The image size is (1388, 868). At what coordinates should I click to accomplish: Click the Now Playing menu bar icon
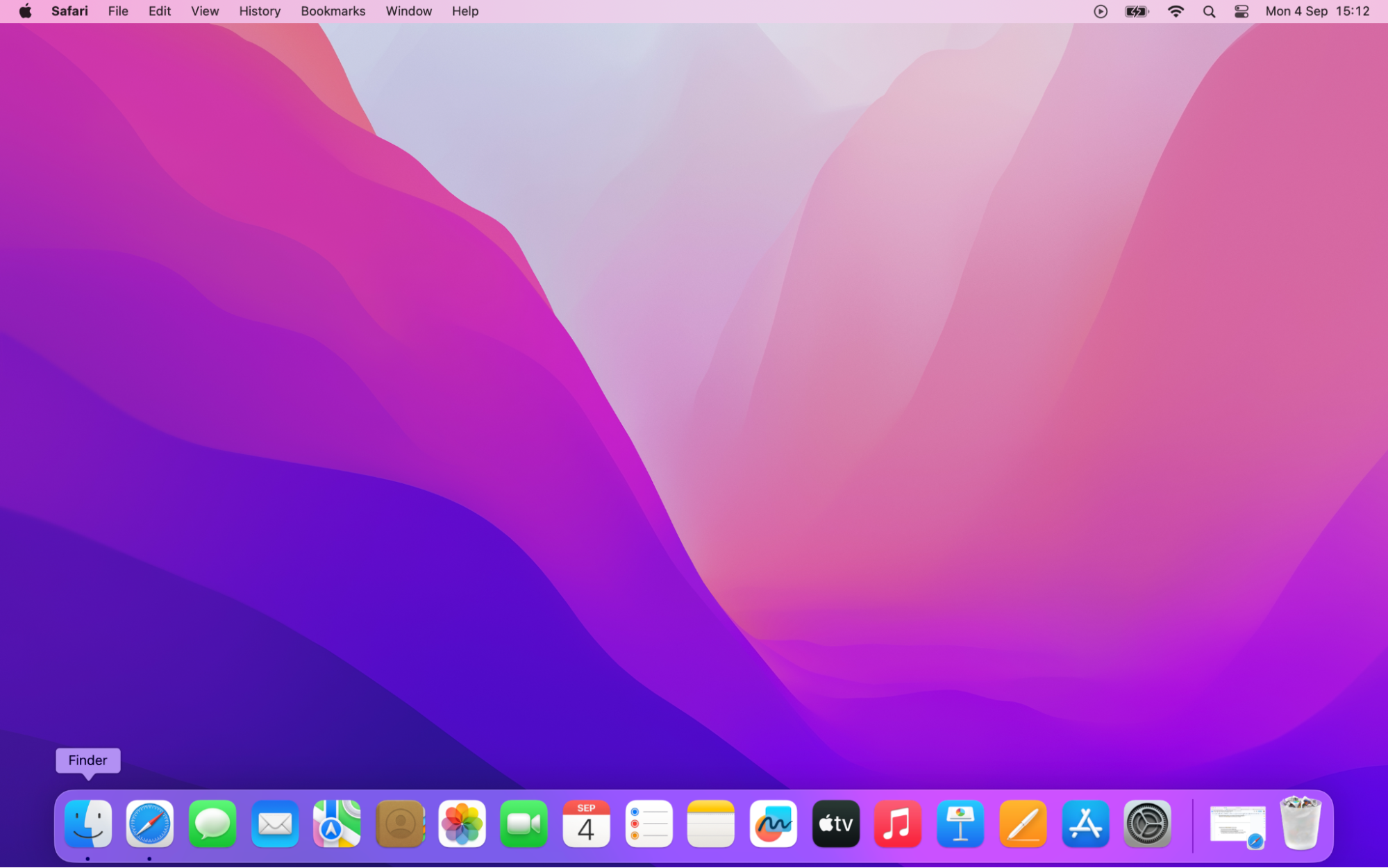point(1101,11)
